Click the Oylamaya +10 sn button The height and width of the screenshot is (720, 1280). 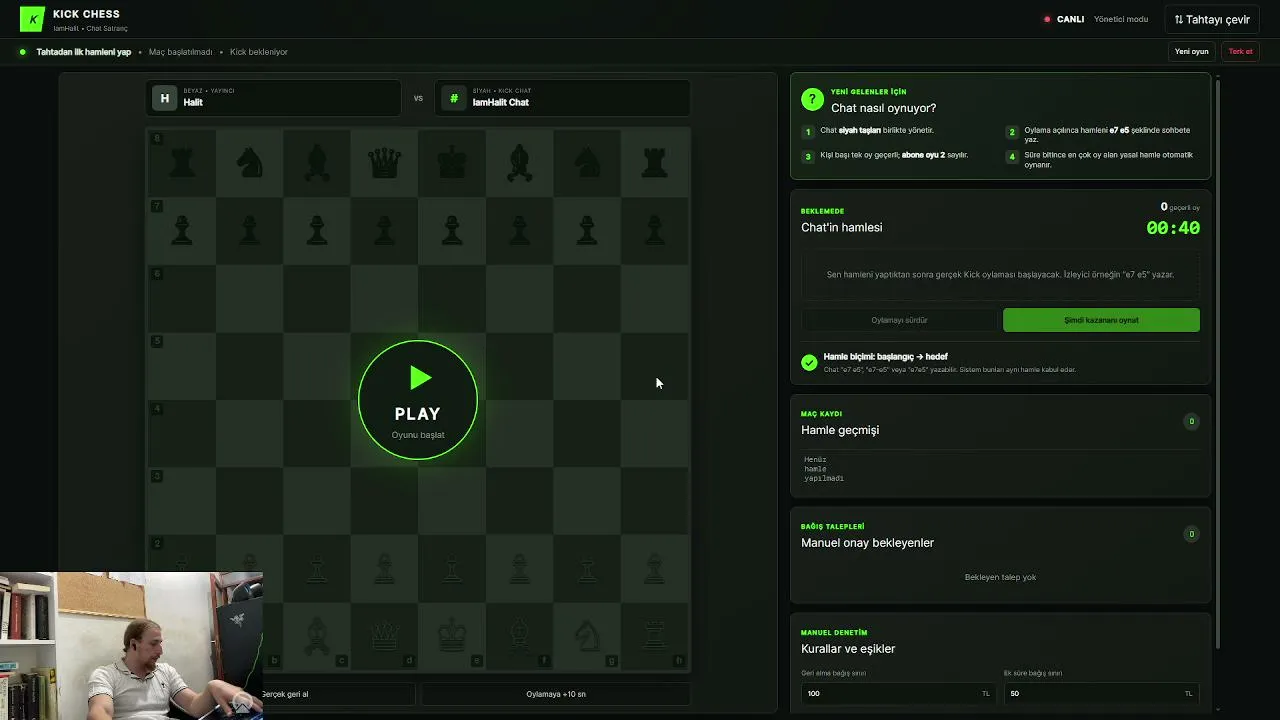[556, 694]
